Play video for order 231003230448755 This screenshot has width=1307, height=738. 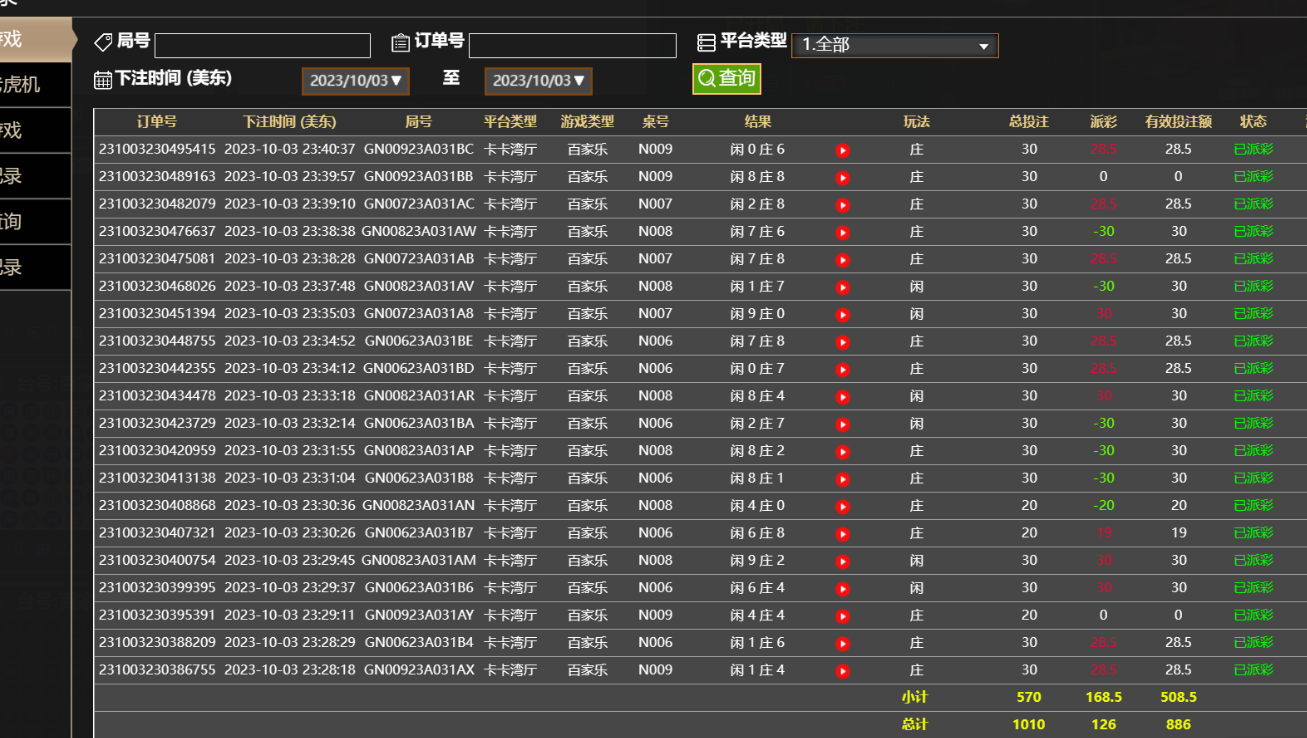tap(843, 343)
